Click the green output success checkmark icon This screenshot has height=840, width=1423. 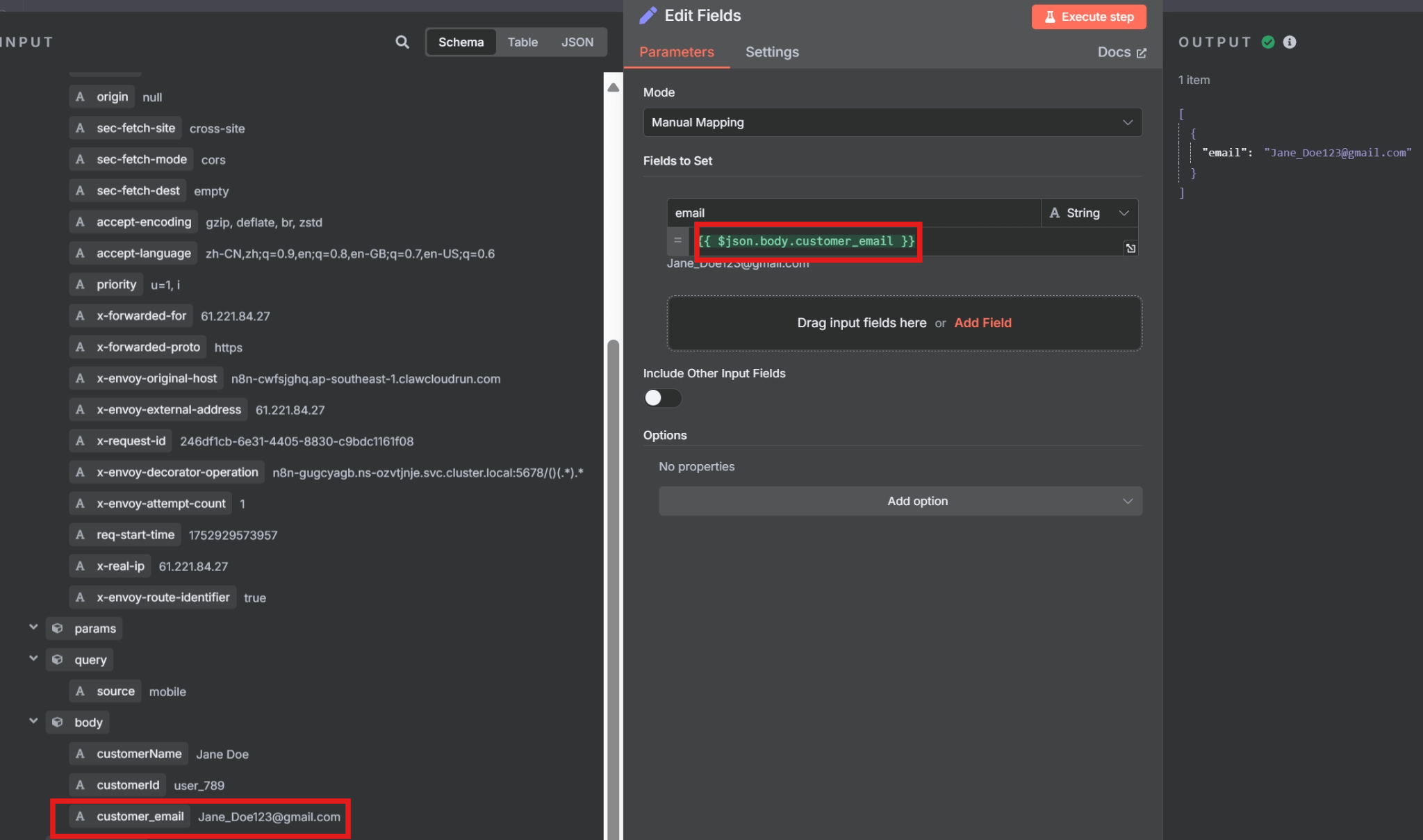(1268, 42)
